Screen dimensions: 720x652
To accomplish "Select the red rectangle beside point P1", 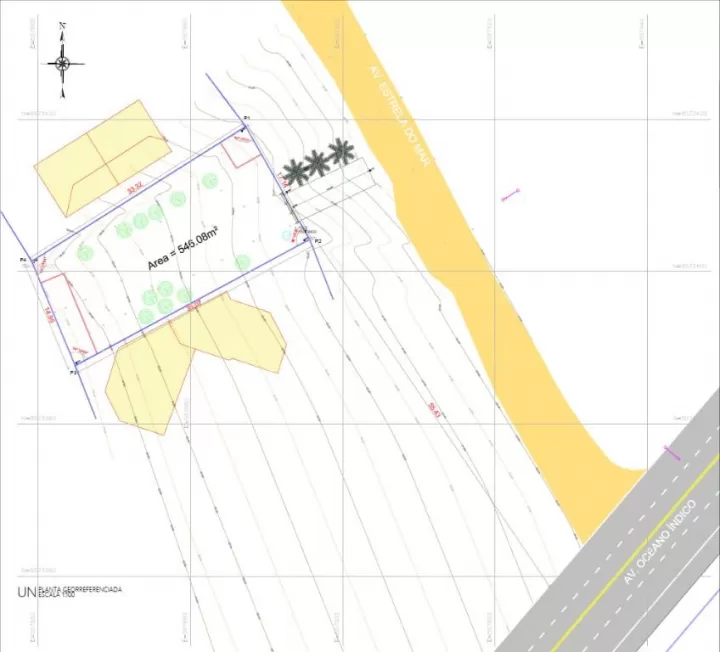I will [243, 151].
